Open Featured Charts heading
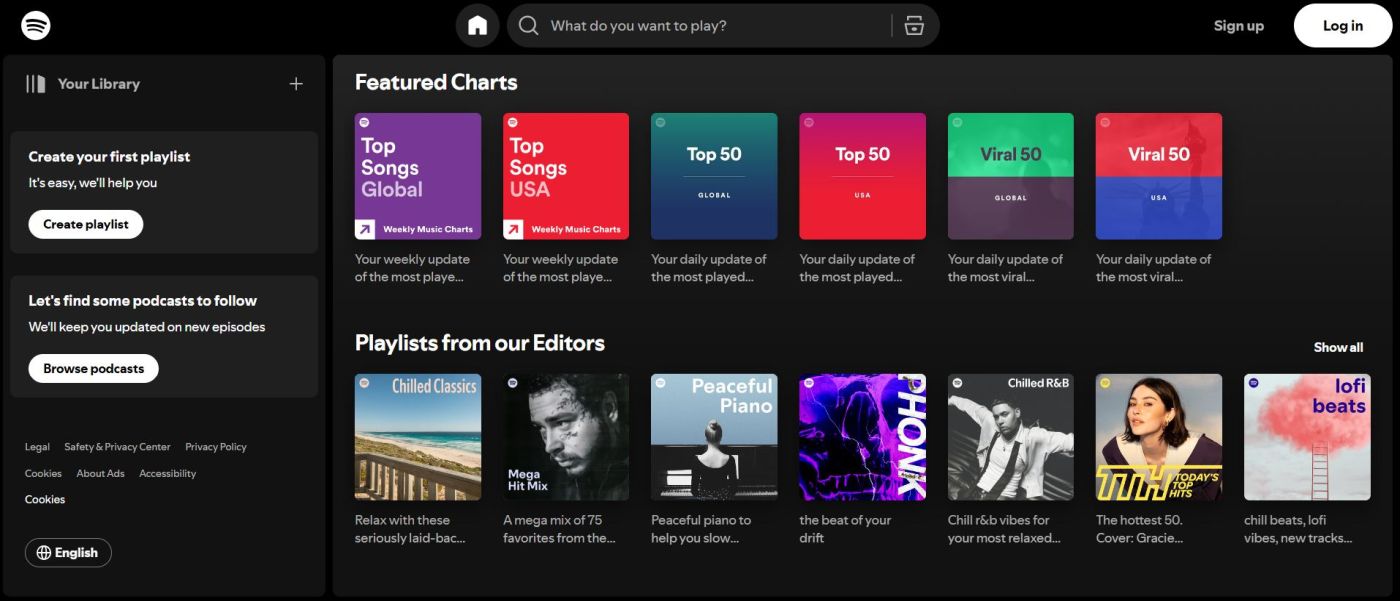The image size is (1400, 601). coord(436,82)
